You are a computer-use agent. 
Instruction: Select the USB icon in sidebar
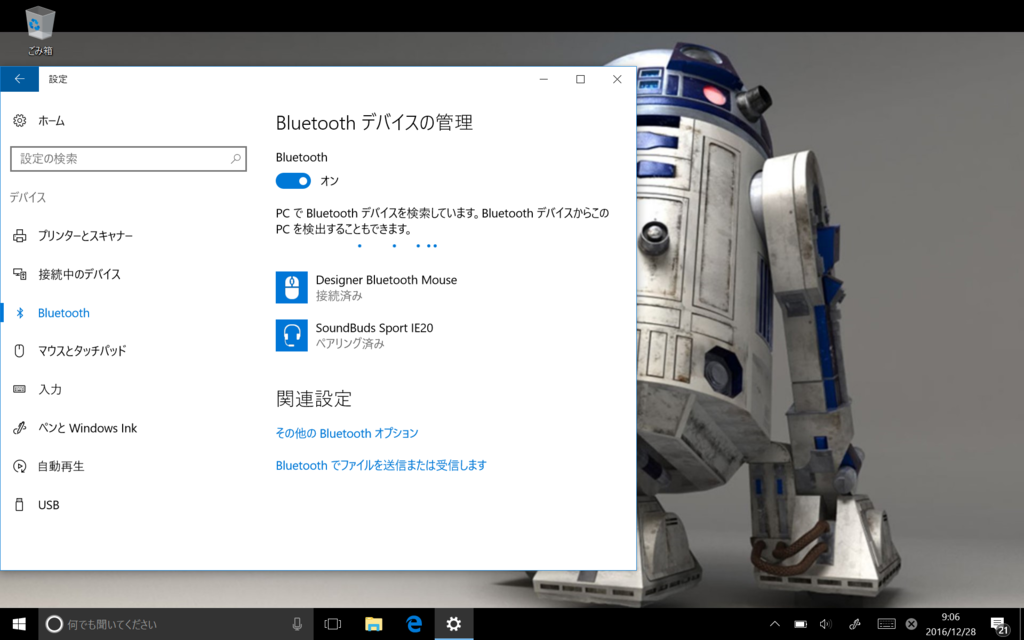[x=20, y=505]
